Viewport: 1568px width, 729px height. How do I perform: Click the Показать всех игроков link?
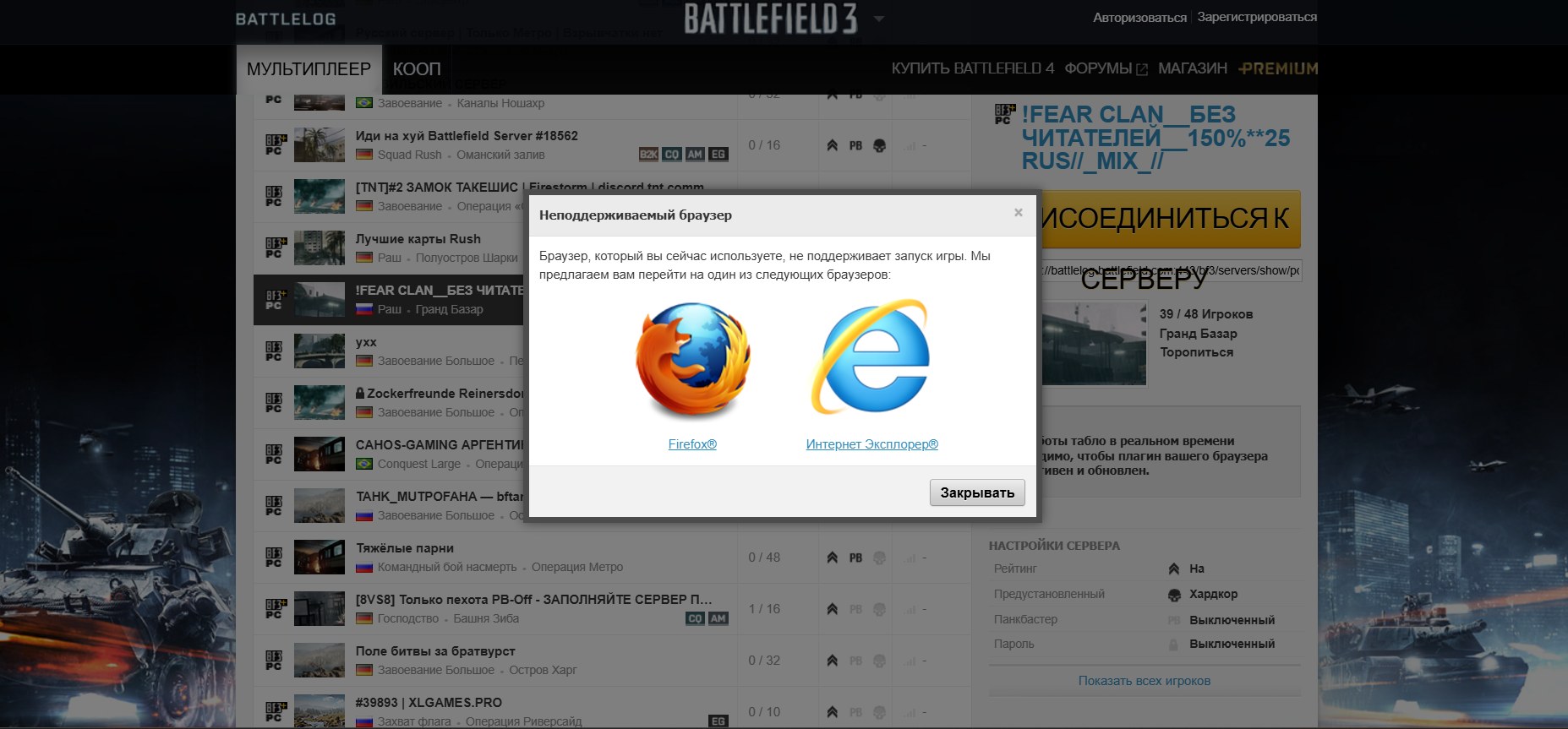coord(1145,681)
